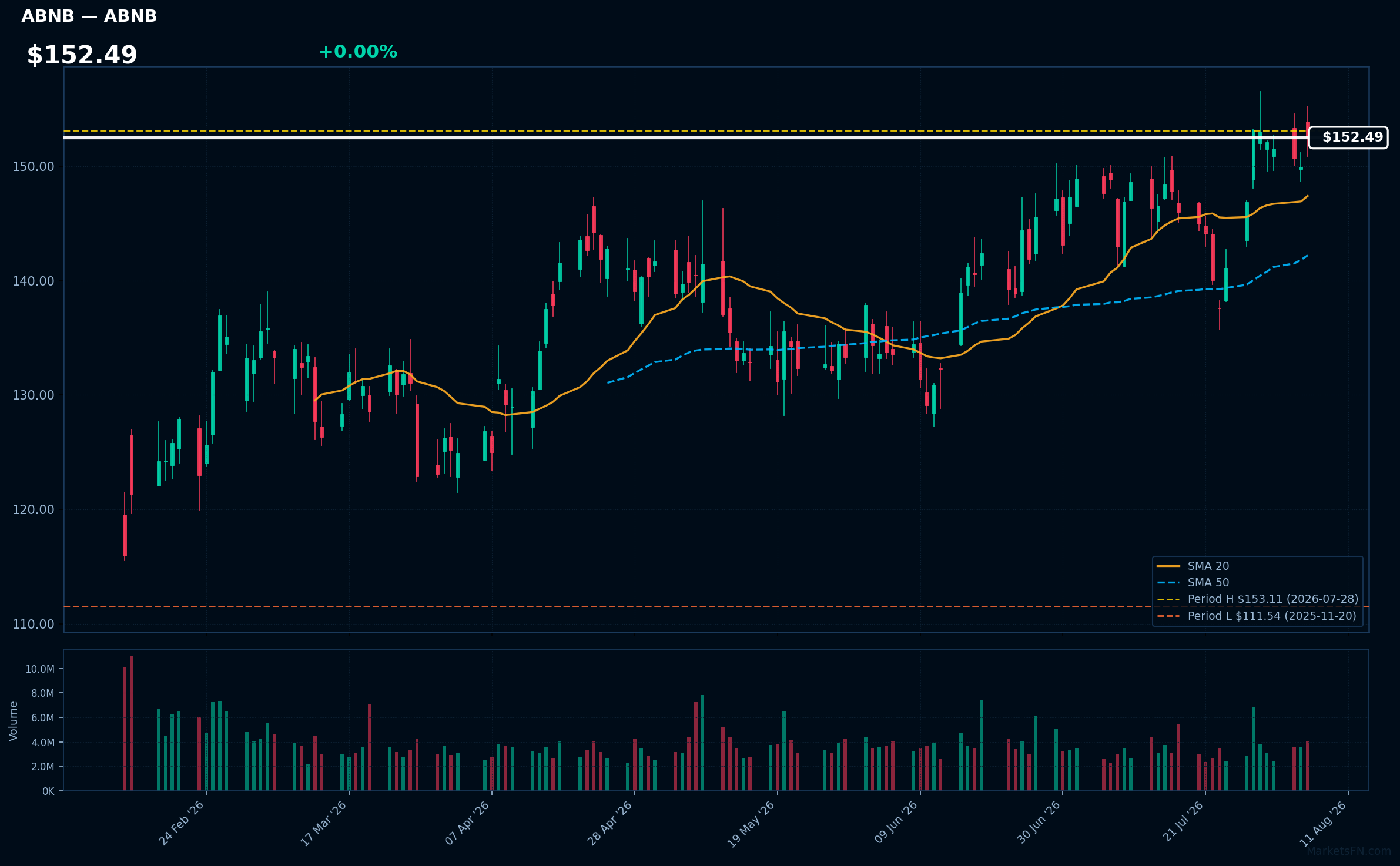Click the SMA 20 legend entry
The image size is (1400, 866).
(x=1193, y=566)
